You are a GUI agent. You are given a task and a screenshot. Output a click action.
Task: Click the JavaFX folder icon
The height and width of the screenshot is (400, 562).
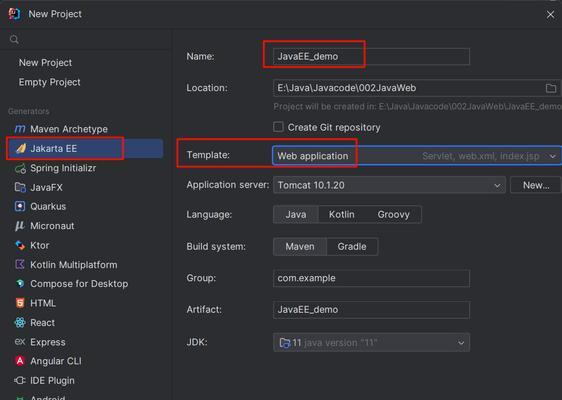[x=20, y=187]
